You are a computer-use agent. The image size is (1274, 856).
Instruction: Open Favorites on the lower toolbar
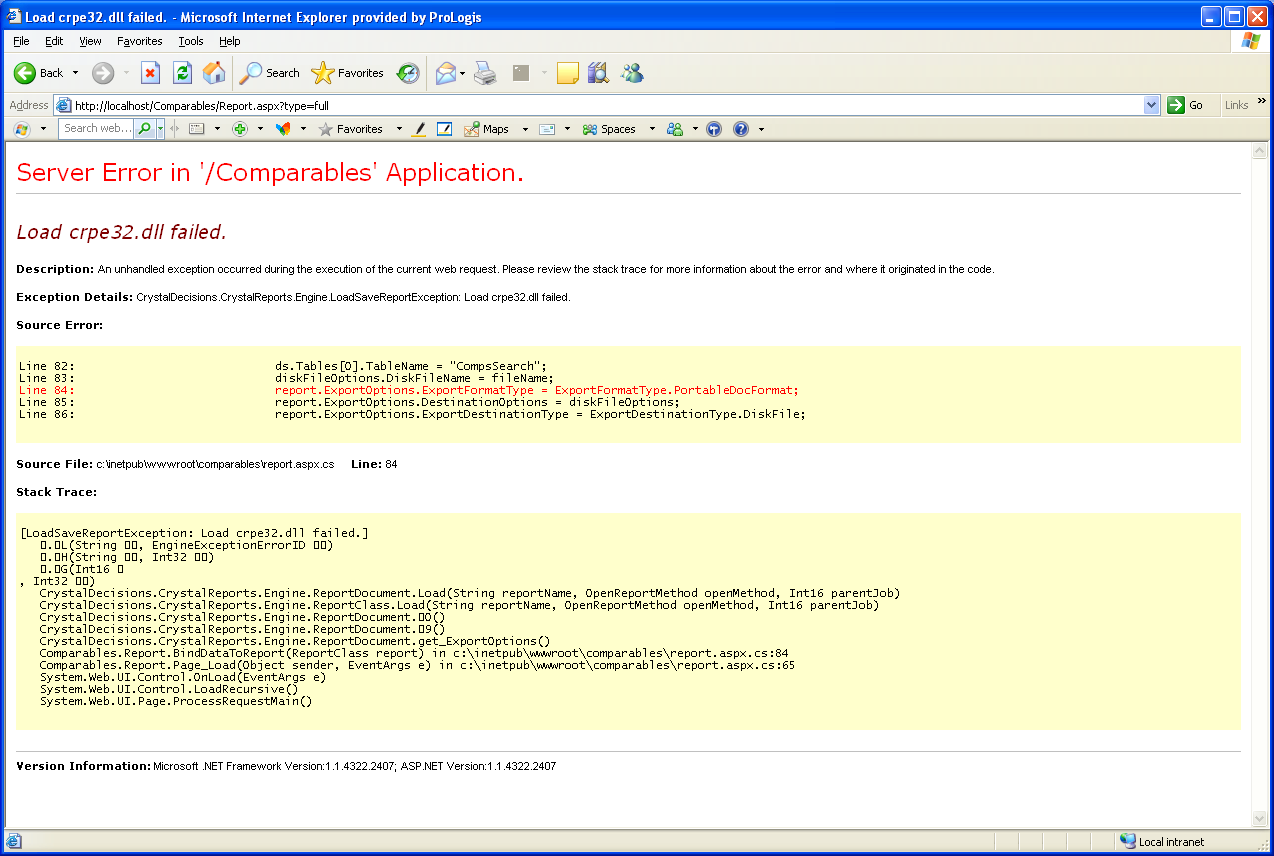351,129
